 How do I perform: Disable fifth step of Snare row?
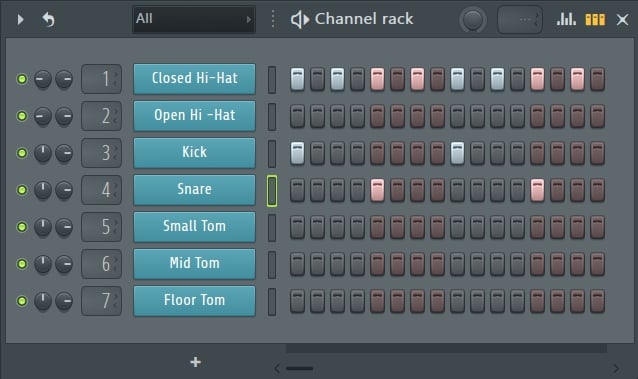point(377,190)
